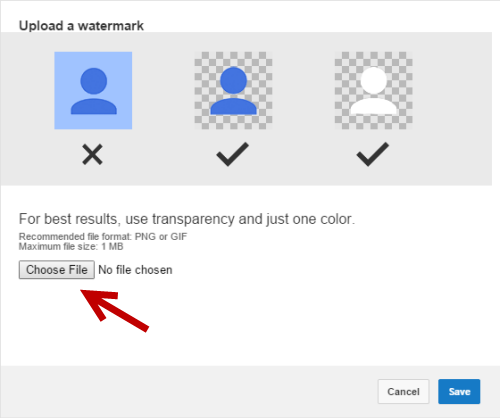Click the Choose File button
500x418 pixels.
point(57,270)
